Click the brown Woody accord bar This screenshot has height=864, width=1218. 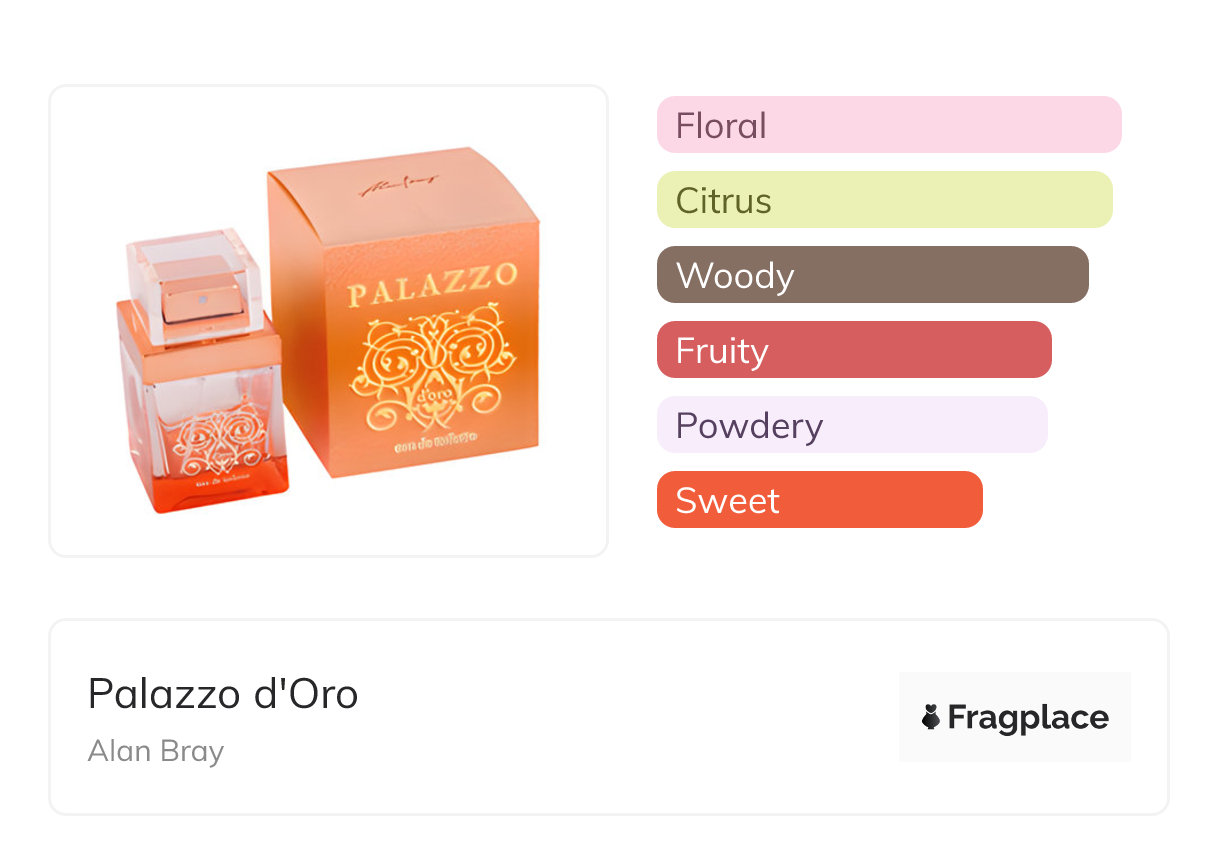pyautogui.click(x=872, y=275)
